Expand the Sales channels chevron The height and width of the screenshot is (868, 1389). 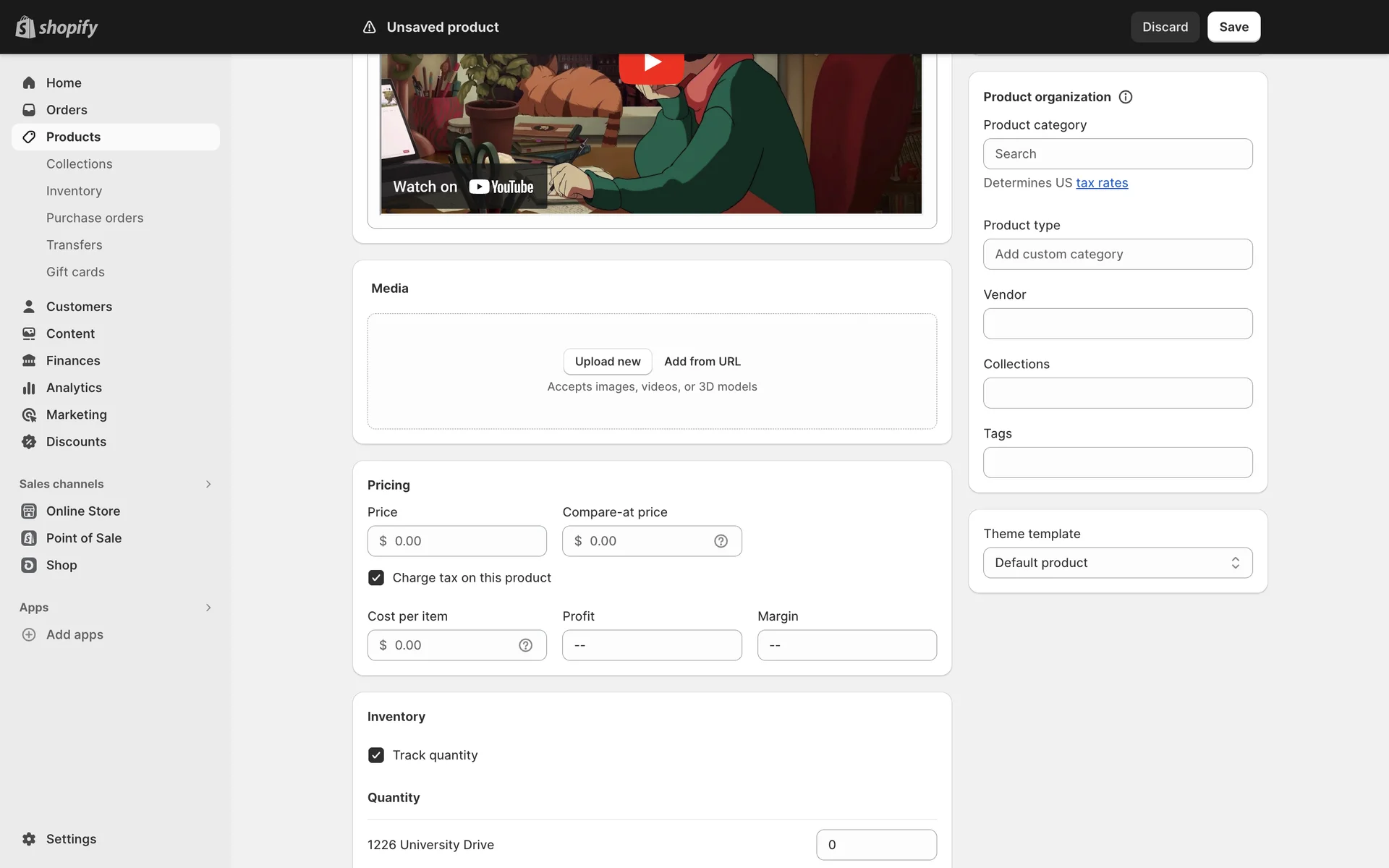208,484
